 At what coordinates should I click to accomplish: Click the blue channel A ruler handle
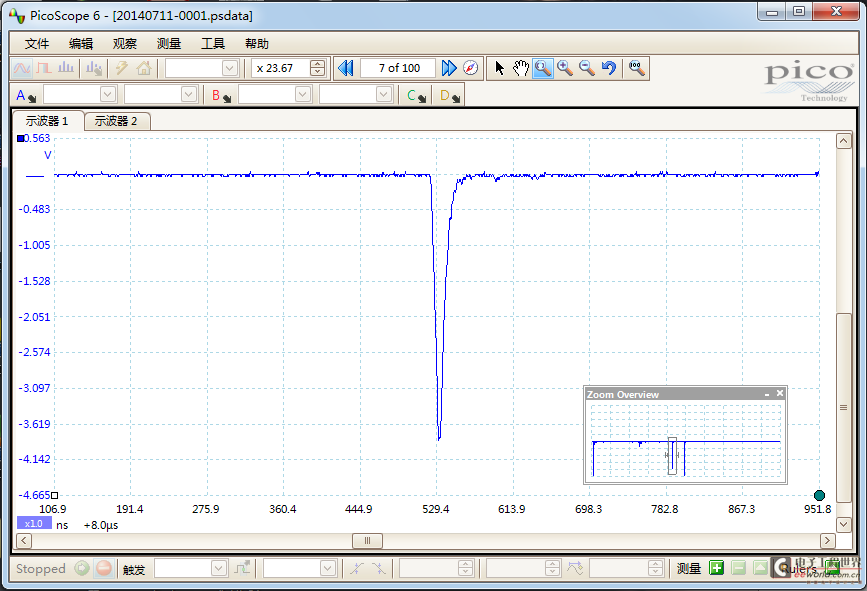coord(20,138)
